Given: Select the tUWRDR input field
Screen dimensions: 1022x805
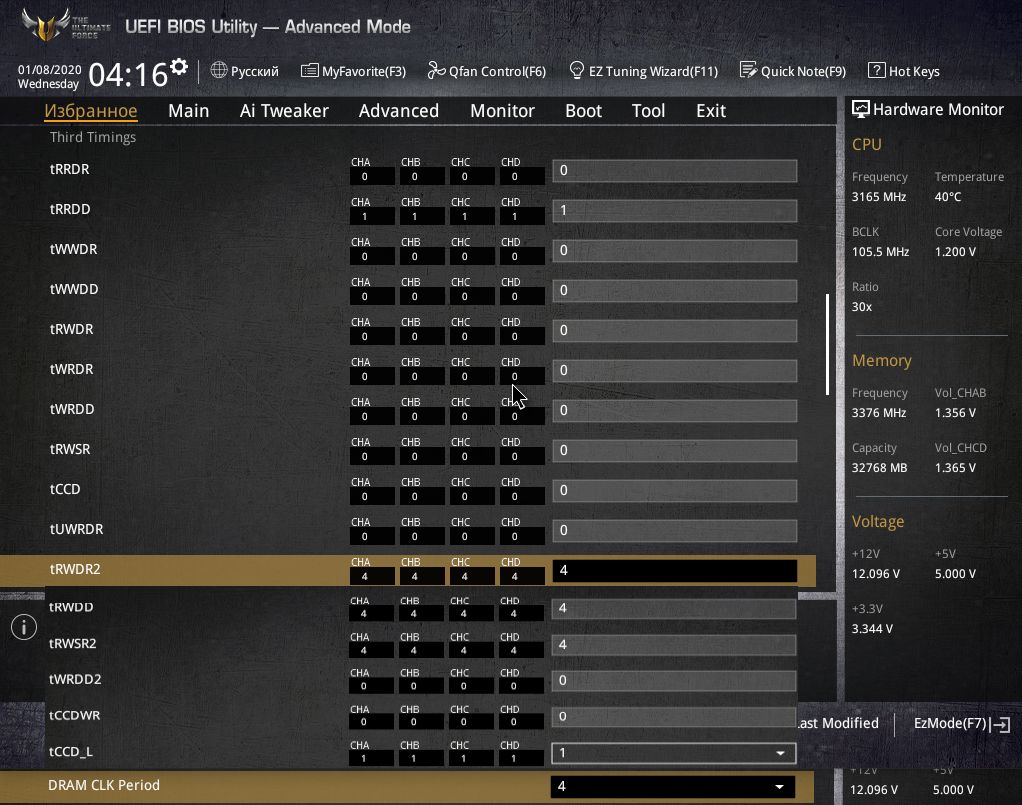Looking at the screenshot, I should [675, 531].
